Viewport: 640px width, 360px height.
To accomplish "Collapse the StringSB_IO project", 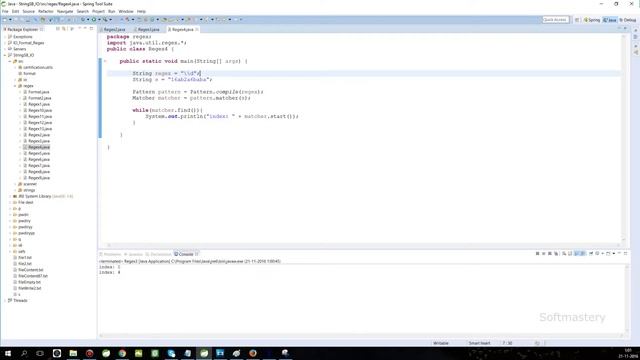I will (5, 55).
